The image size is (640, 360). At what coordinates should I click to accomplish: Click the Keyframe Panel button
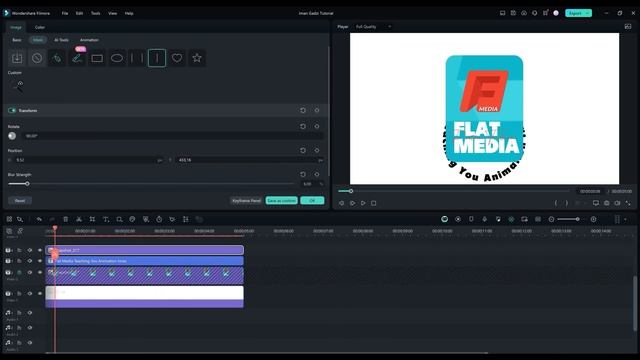click(x=246, y=200)
